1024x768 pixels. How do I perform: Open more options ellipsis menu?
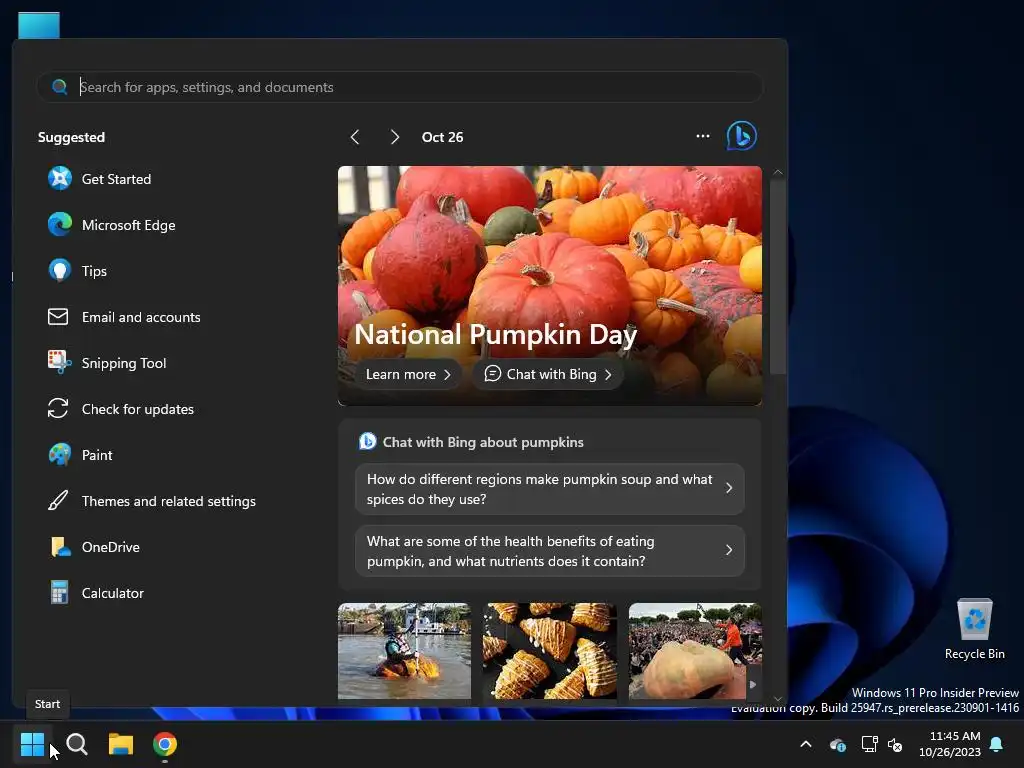[x=703, y=136]
